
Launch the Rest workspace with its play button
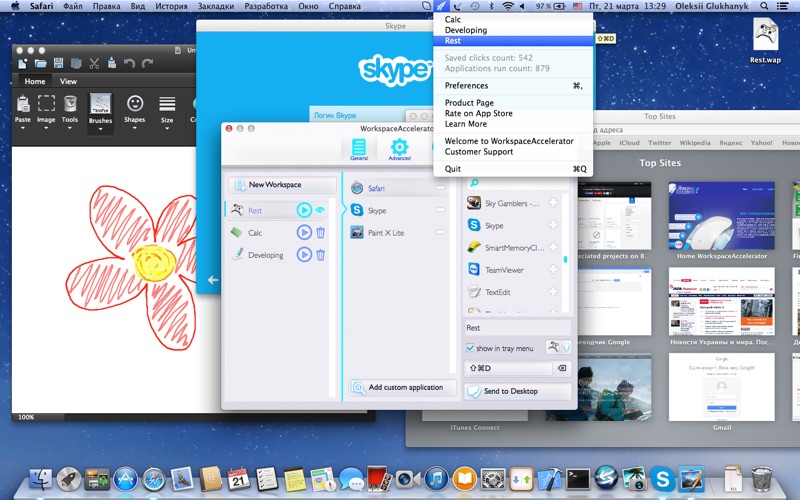(304, 210)
